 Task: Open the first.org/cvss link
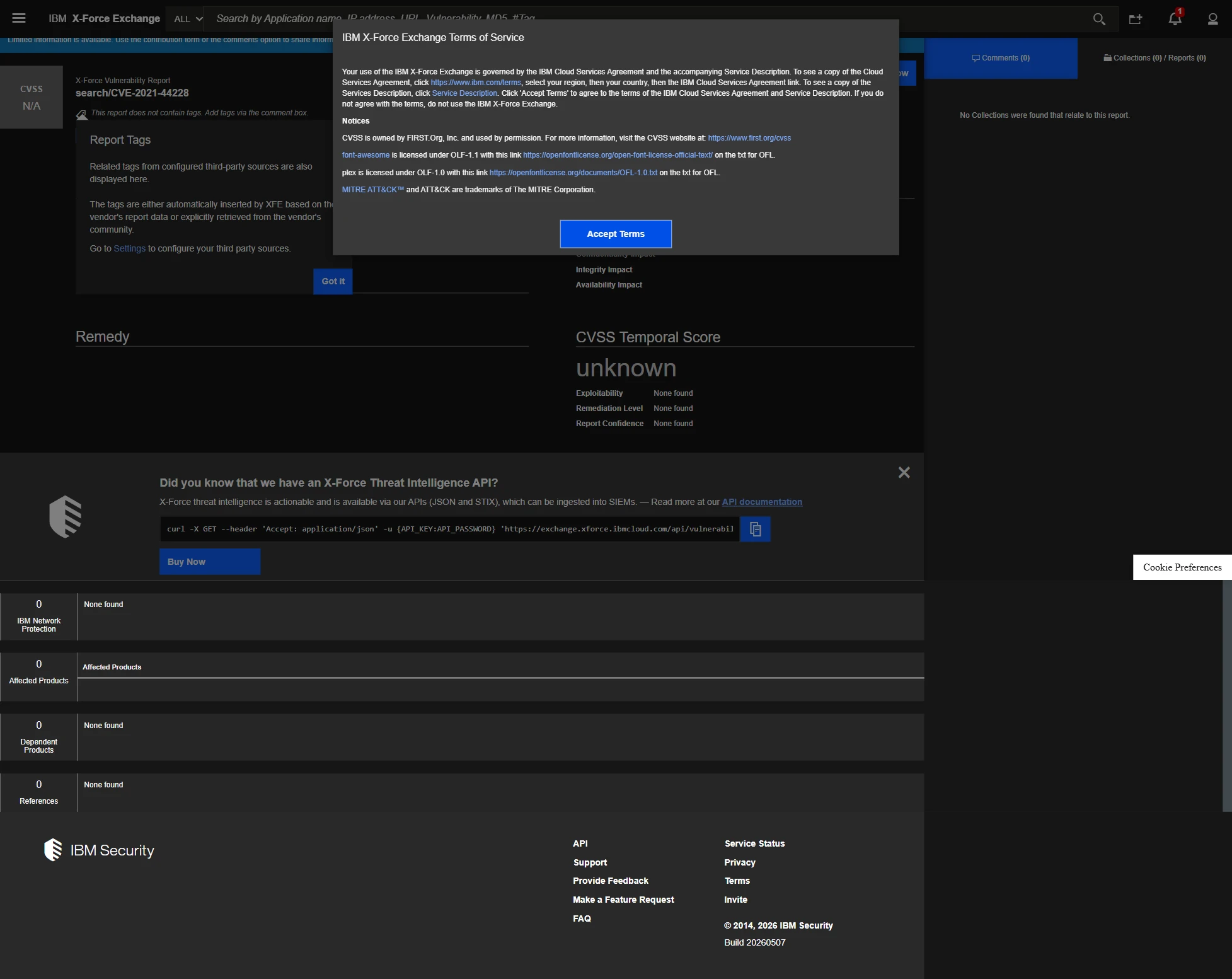749,138
